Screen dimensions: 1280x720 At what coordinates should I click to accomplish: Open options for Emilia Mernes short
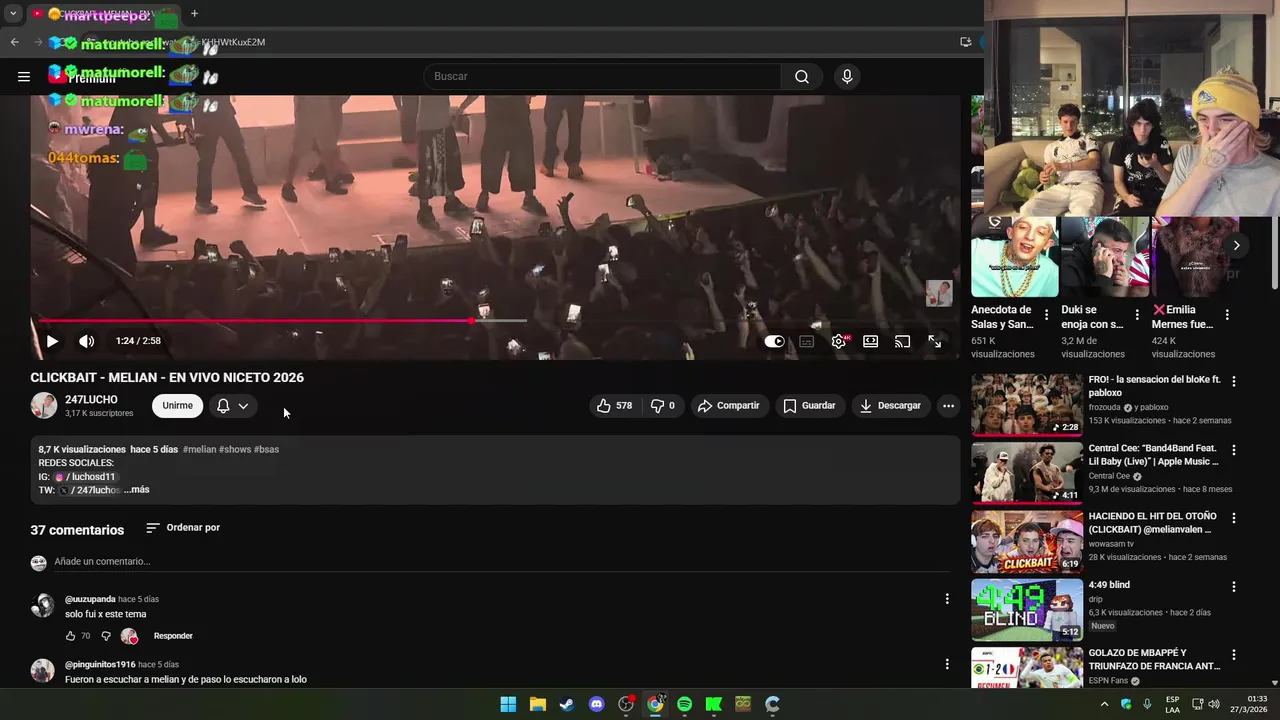tap(1227, 314)
